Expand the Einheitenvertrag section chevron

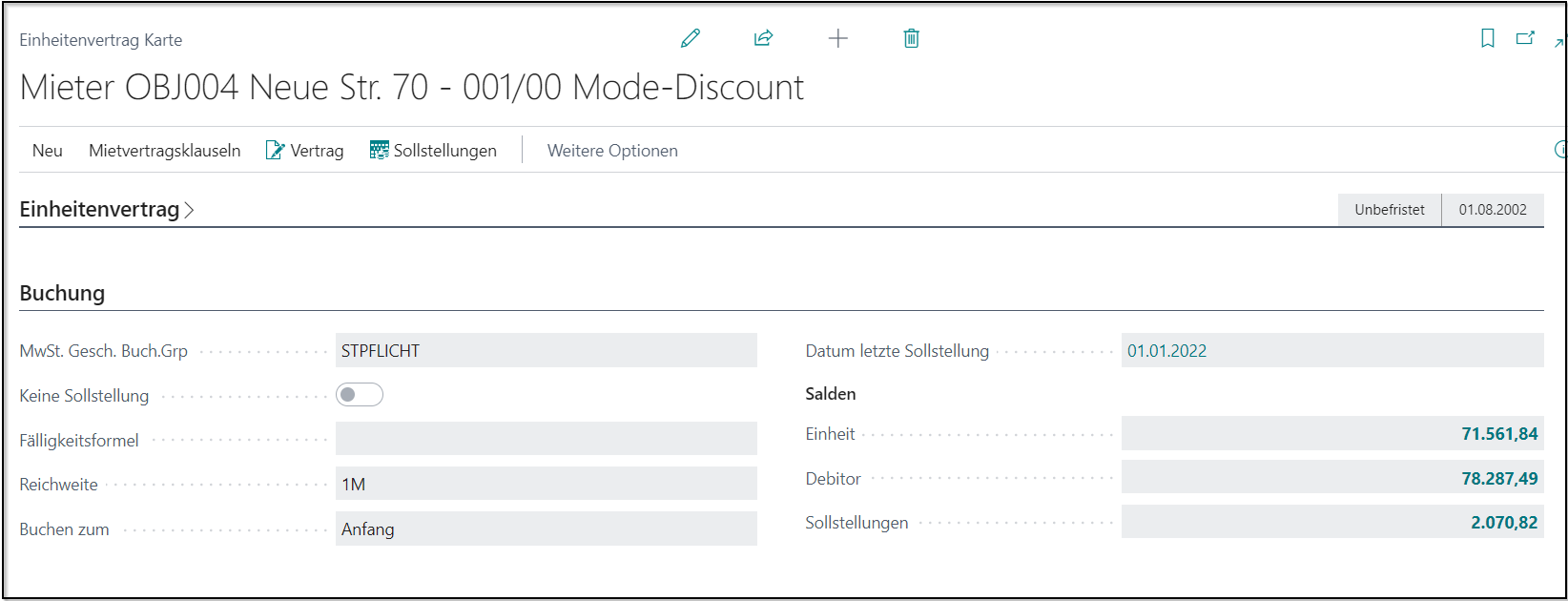[x=189, y=210]
